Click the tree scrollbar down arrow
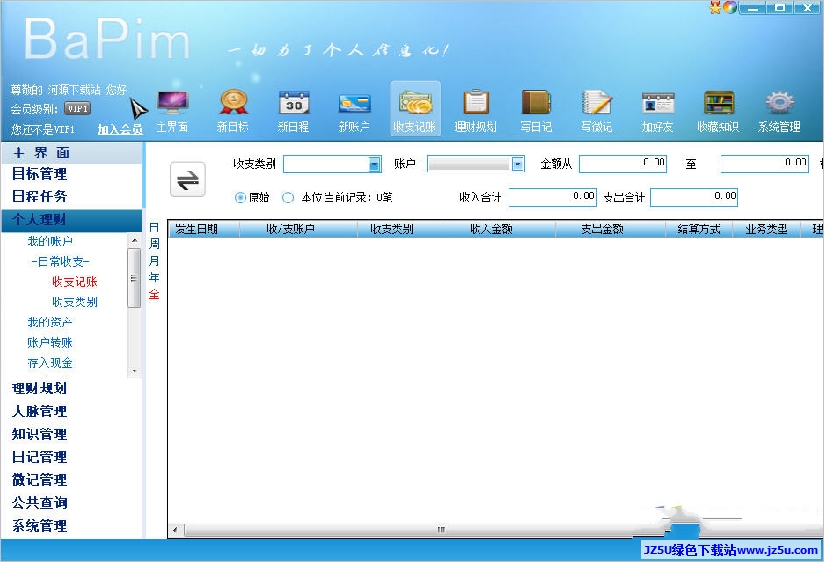This screenshot has height=562, width=824. (135, 371)
